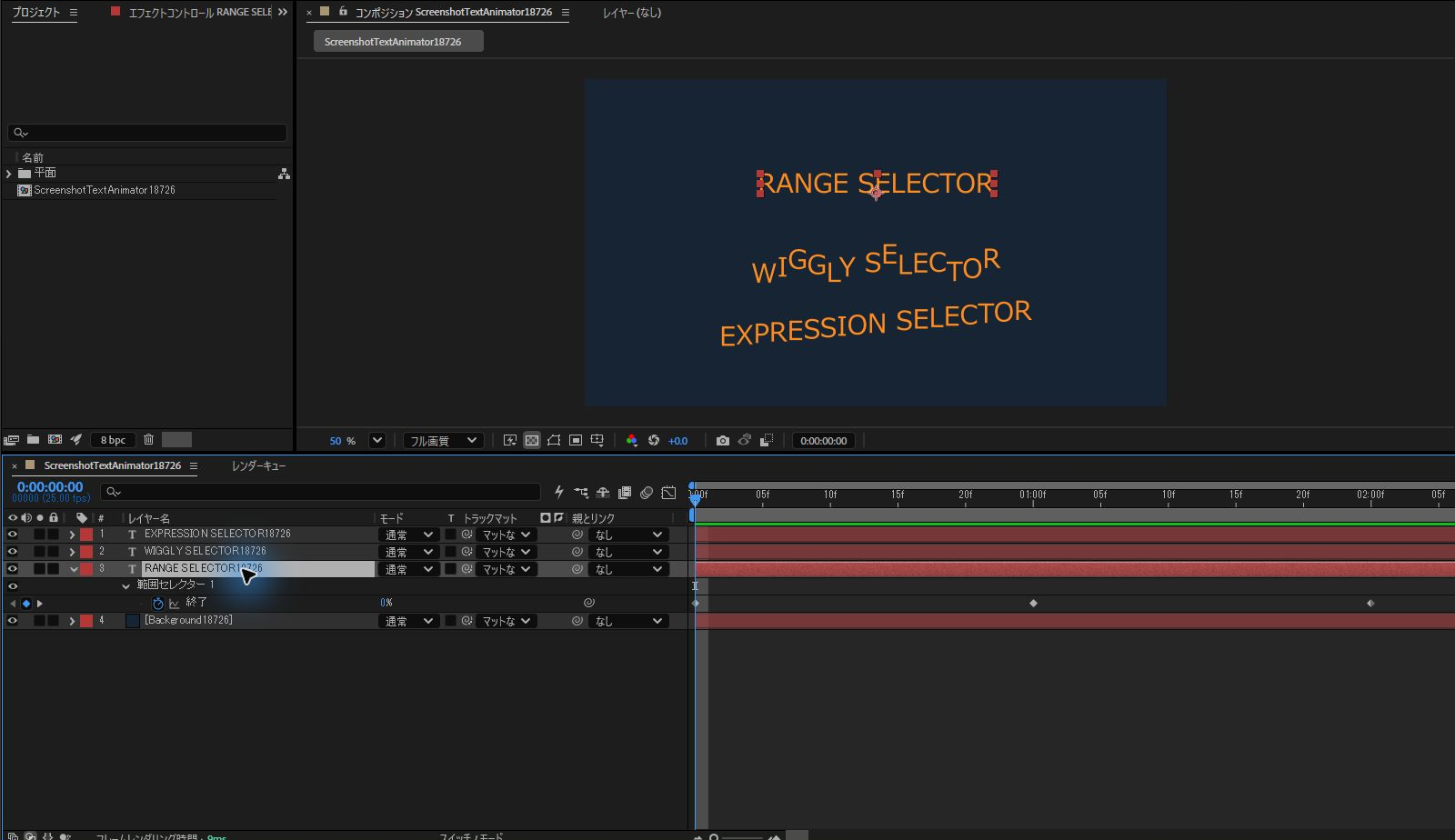The height and width of the screenshot is (840, 1455).
Task: Switch to レンダーキュー tab
Action: coord(258,465)
